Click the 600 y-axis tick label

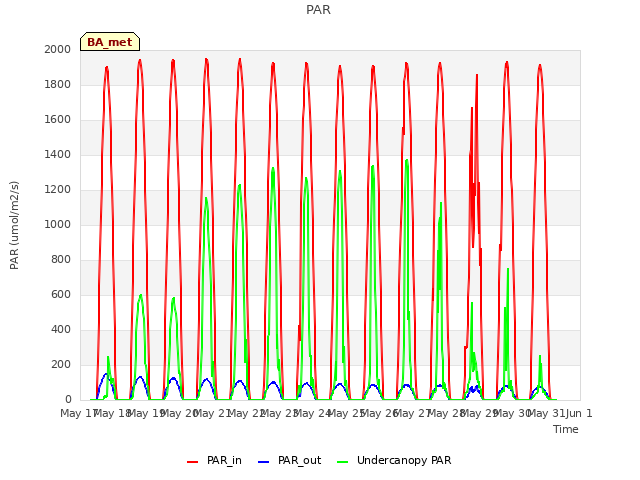[61, 294]
